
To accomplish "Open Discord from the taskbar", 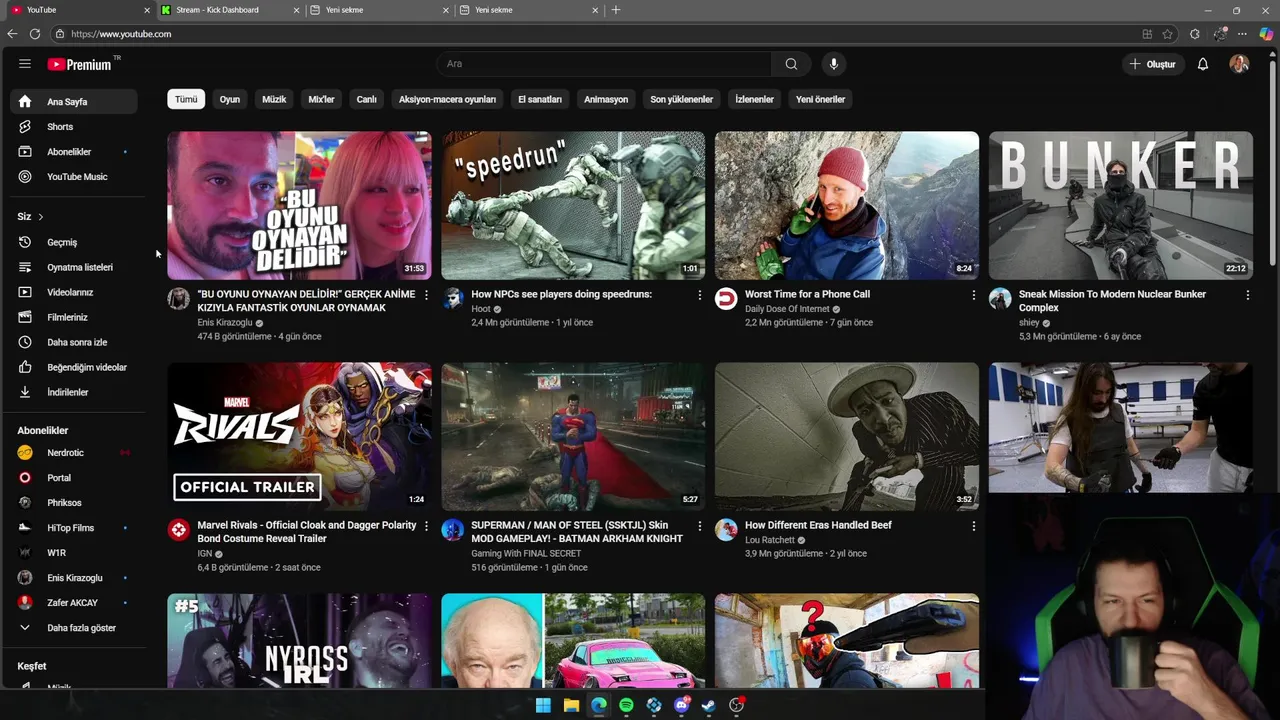I will pyautogui.click(x=682, y=705).
